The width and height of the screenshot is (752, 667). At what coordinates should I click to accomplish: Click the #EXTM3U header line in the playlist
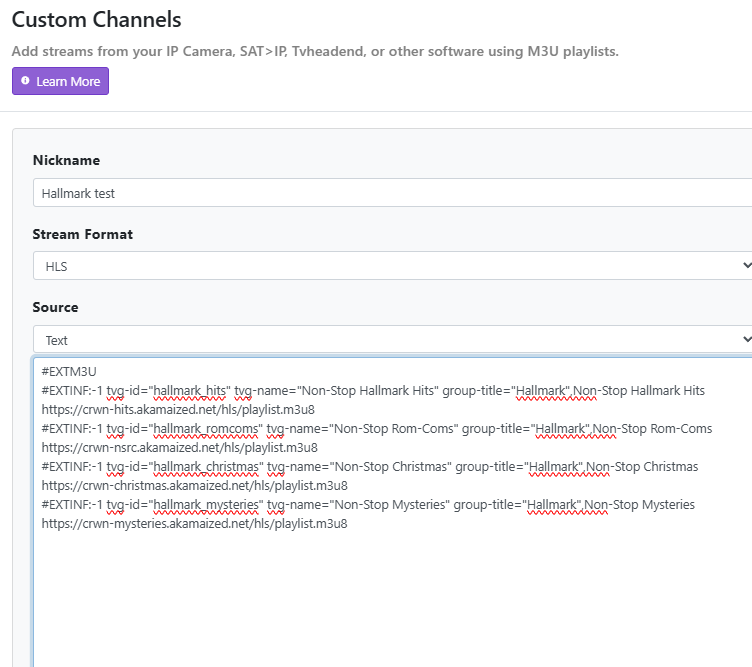point(69,372)
